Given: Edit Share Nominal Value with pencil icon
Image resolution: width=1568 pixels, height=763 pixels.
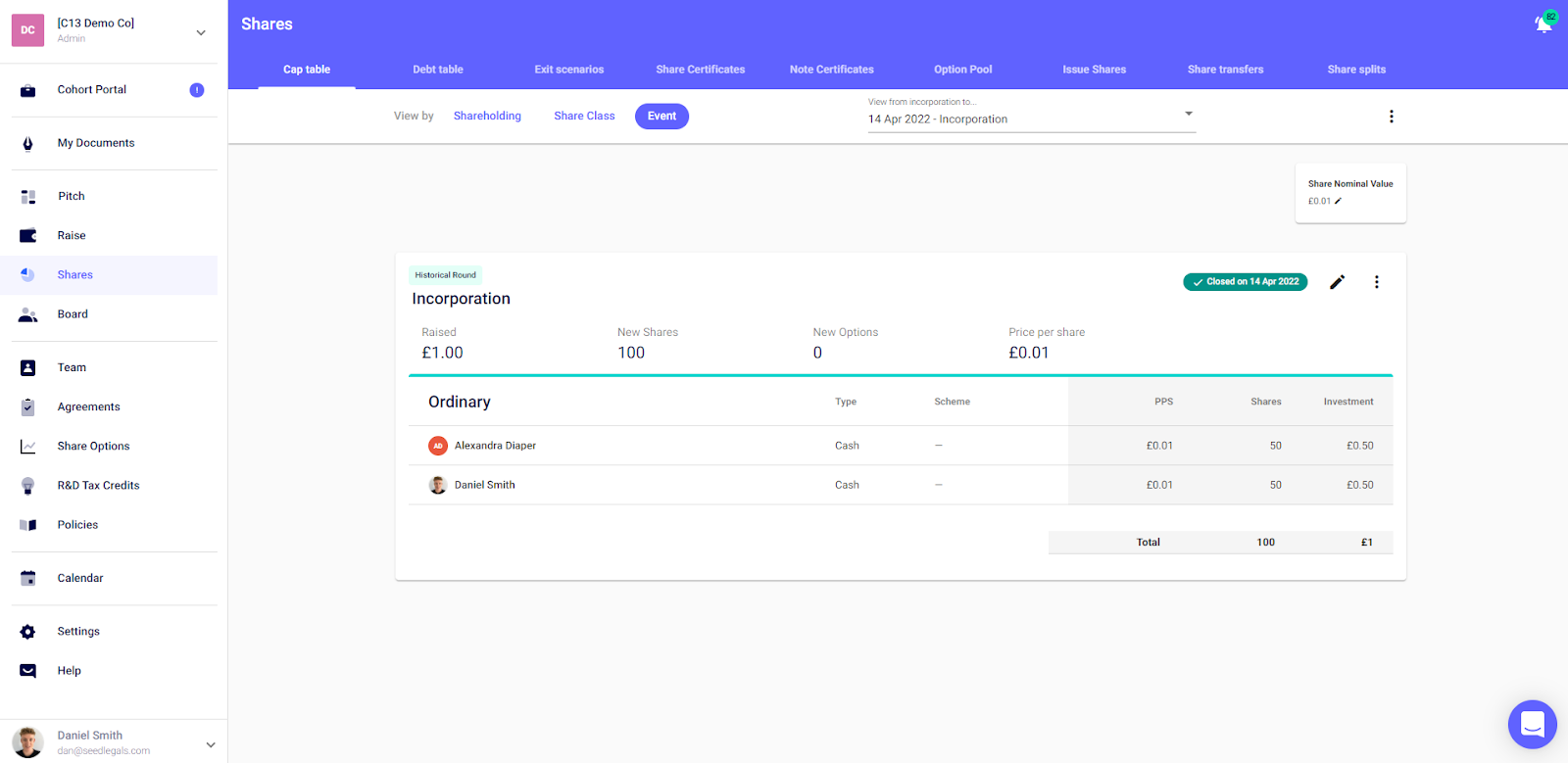Looking at the screenshot, I should 1338,201.
